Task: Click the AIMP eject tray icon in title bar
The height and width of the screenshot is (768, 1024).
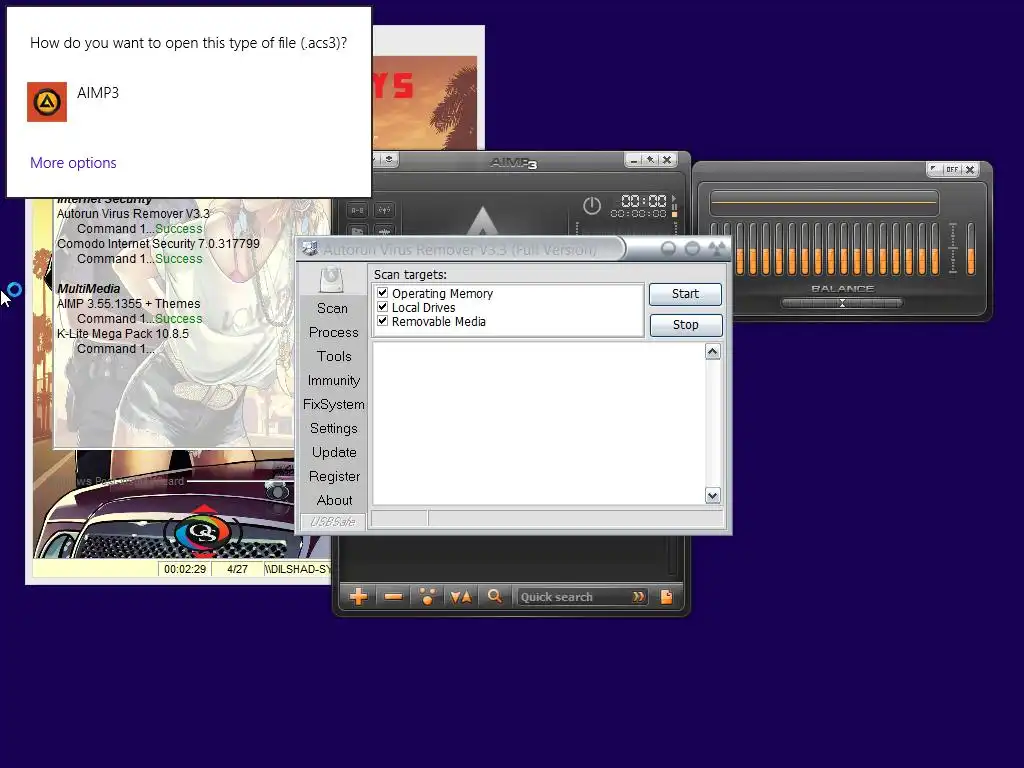Action: click(389, 159)
